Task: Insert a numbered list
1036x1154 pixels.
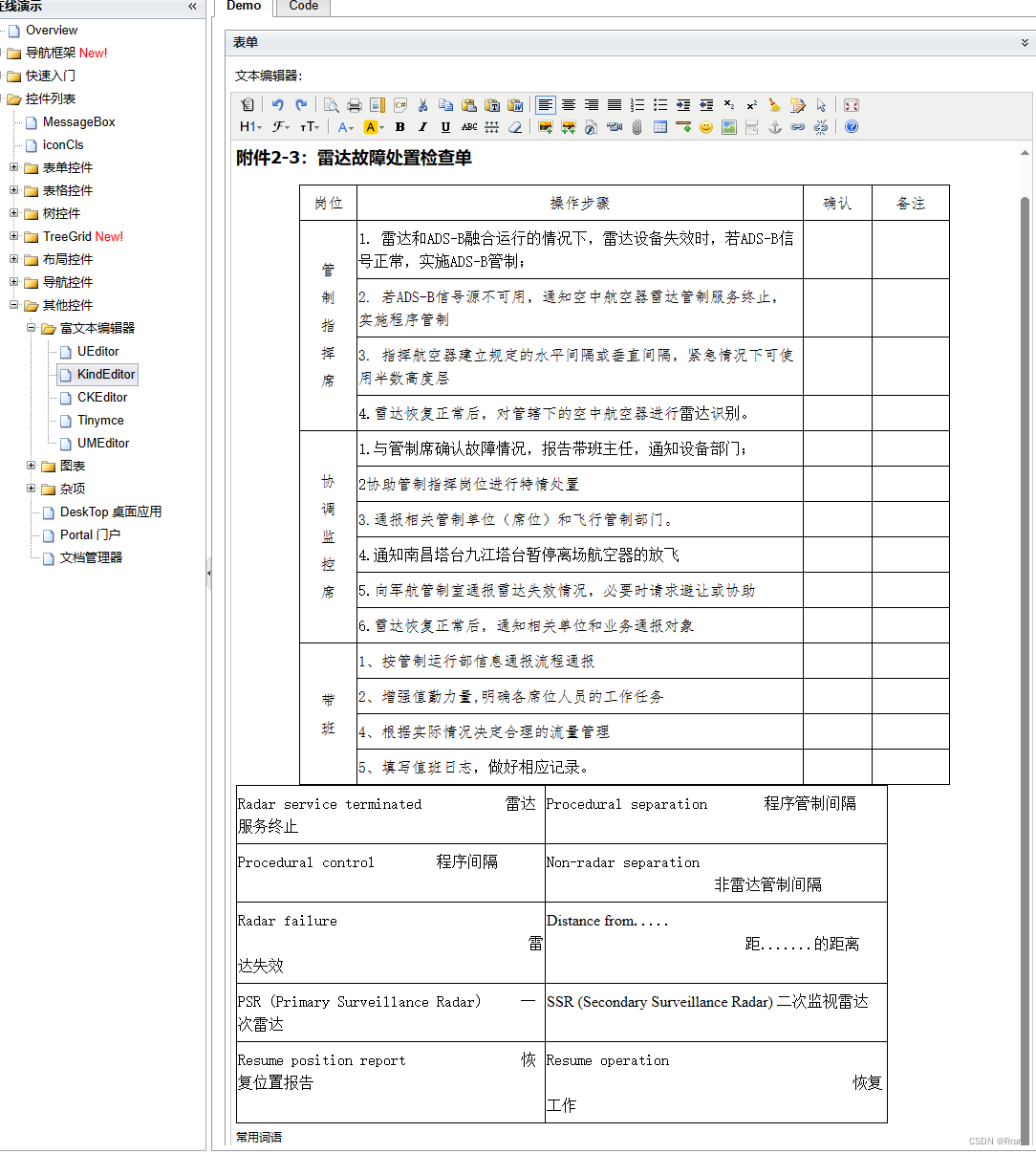Action: coord(637,105)
